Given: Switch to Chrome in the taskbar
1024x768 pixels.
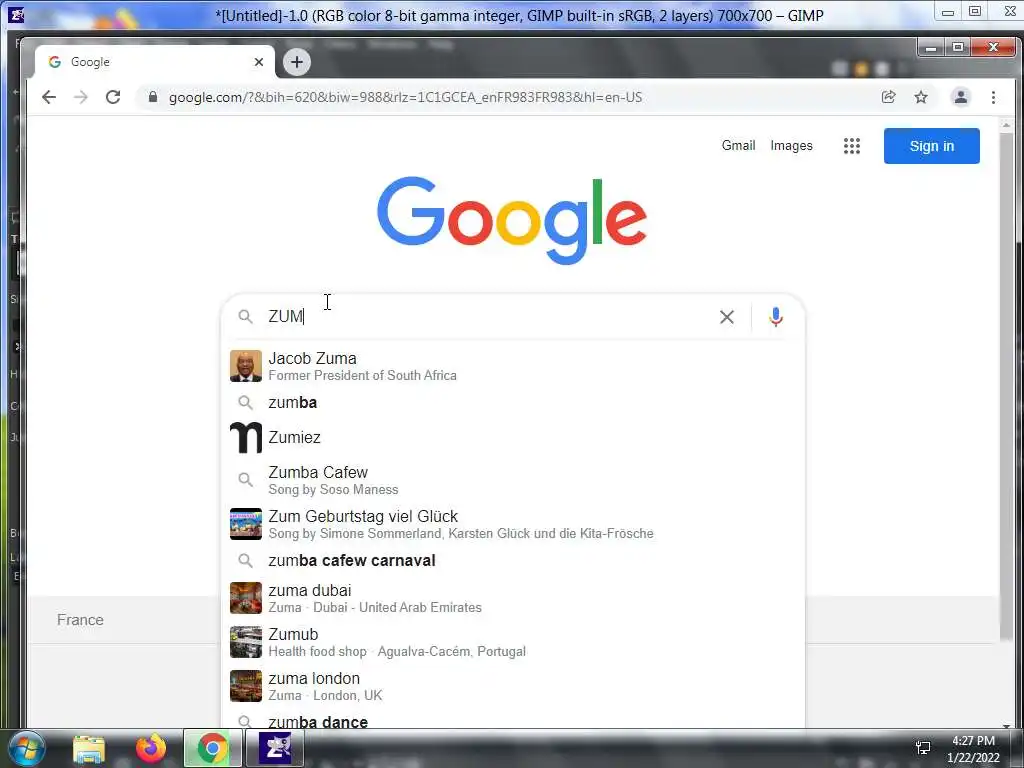Looking at the screenshot, I should coord(212,748).
